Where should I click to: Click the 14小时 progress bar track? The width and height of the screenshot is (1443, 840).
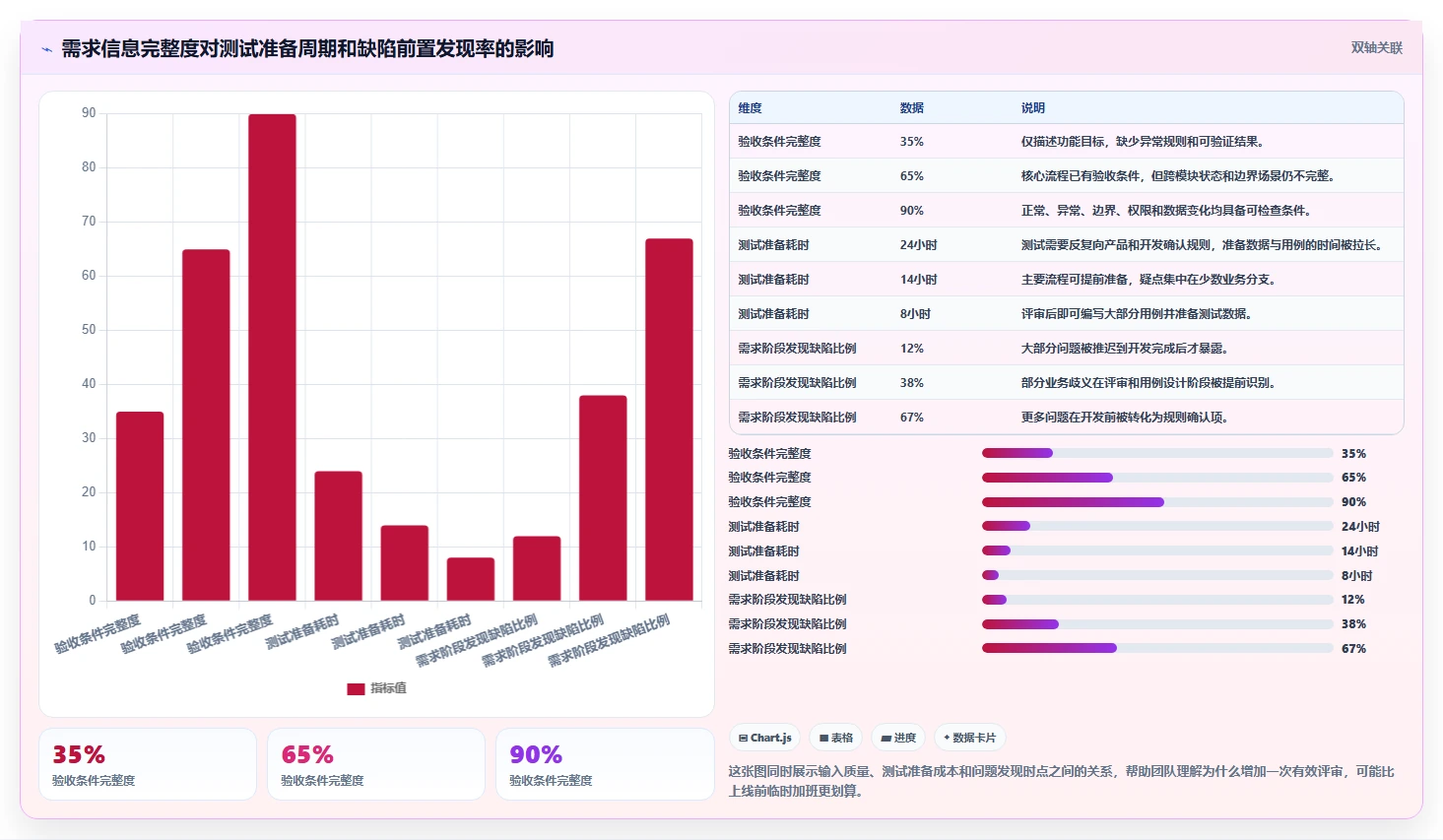pyautogui.click(x=1157, y=550)
